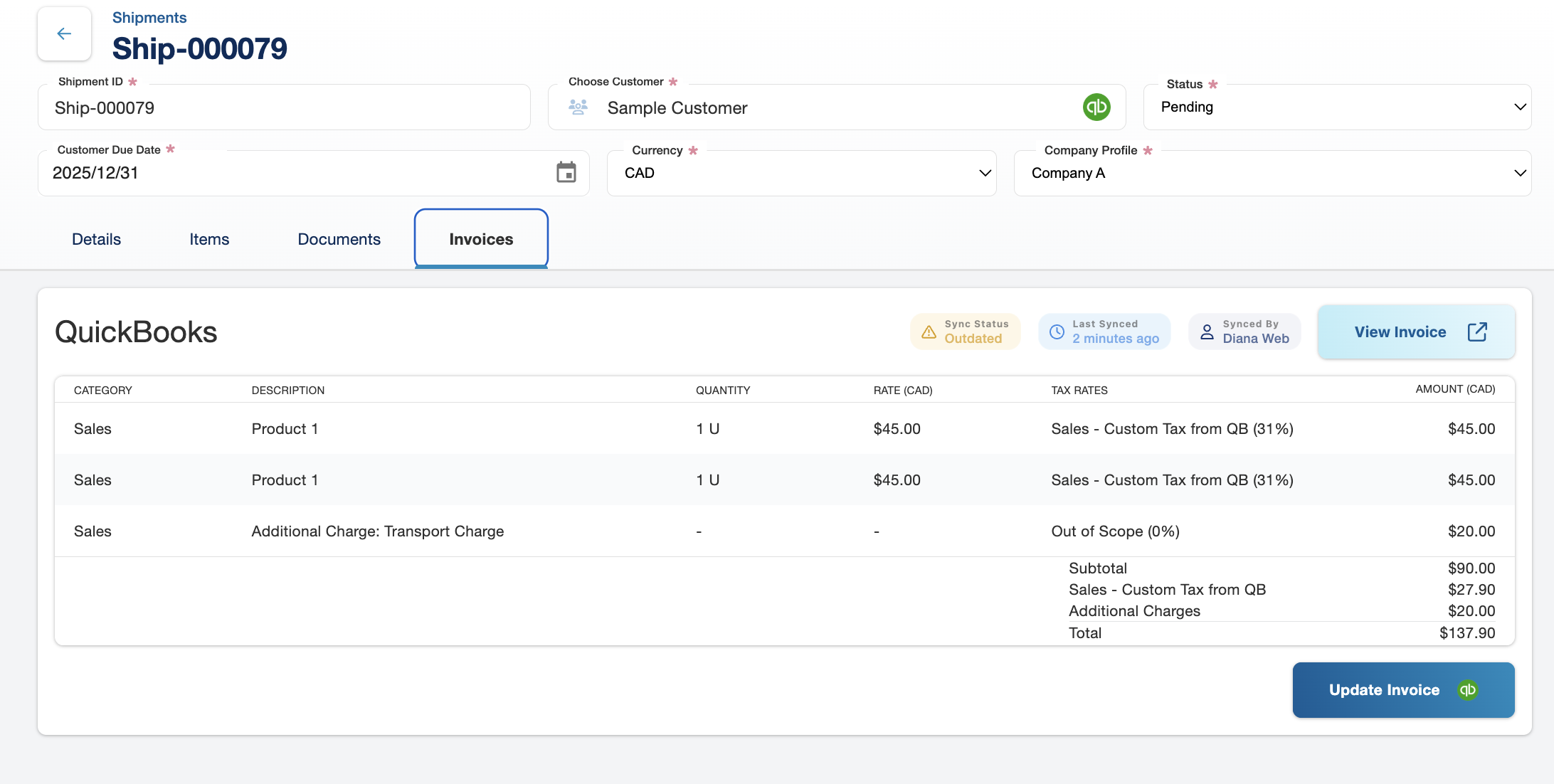Click the QuickBooks icon in customer field
1554x784 pixels.
pyautogui.click(x=1096, y=107)
